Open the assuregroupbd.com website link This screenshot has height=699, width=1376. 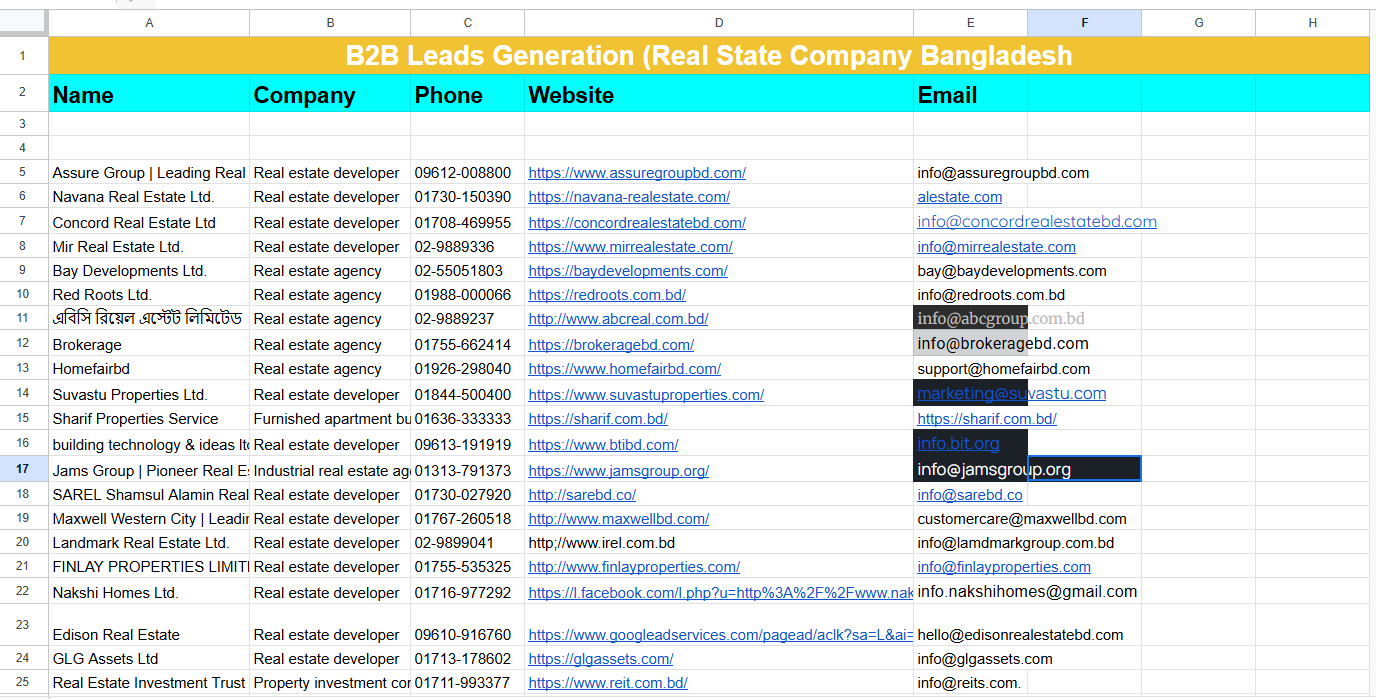coord(637,173)
